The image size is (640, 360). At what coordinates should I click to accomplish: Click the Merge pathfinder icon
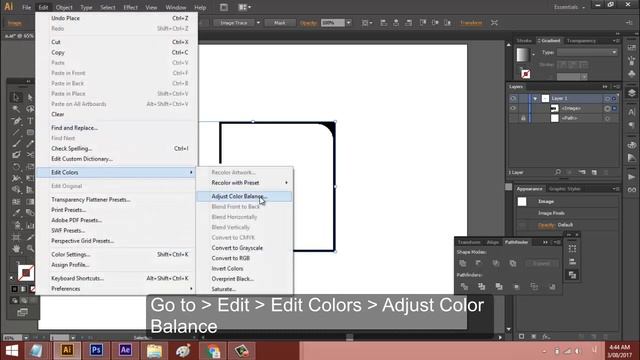[x=499, y=287]
